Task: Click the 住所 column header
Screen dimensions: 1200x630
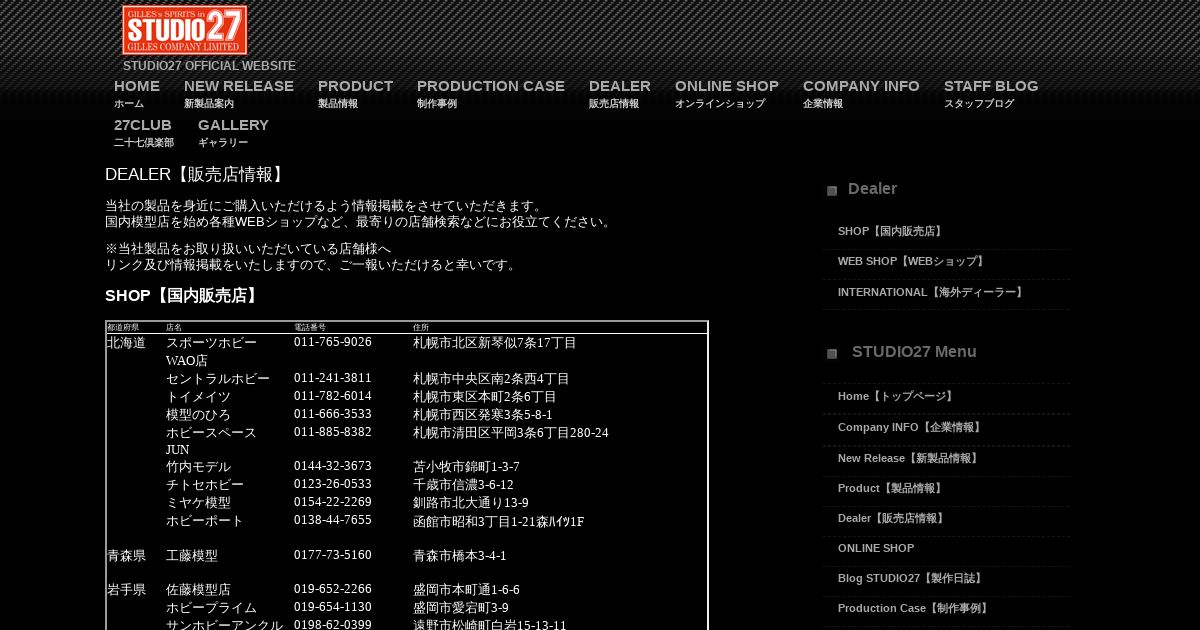Action: [x=421, y=328]
